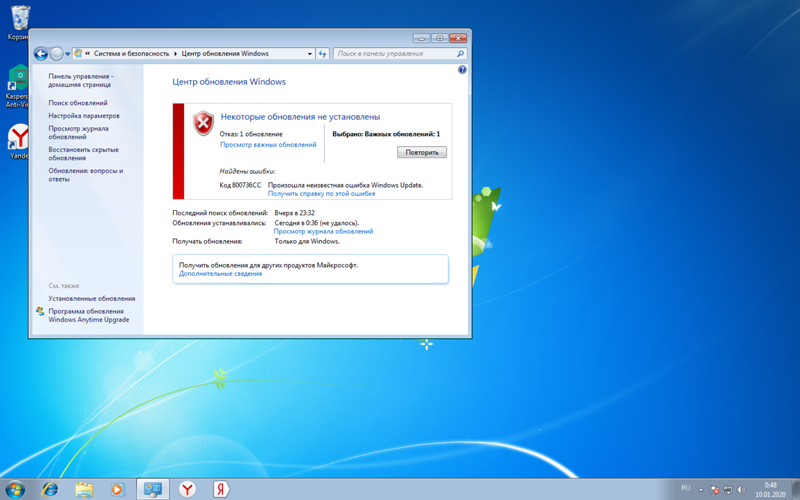
Task: Click the network tray icon
Action: click(x=728, y=490)
